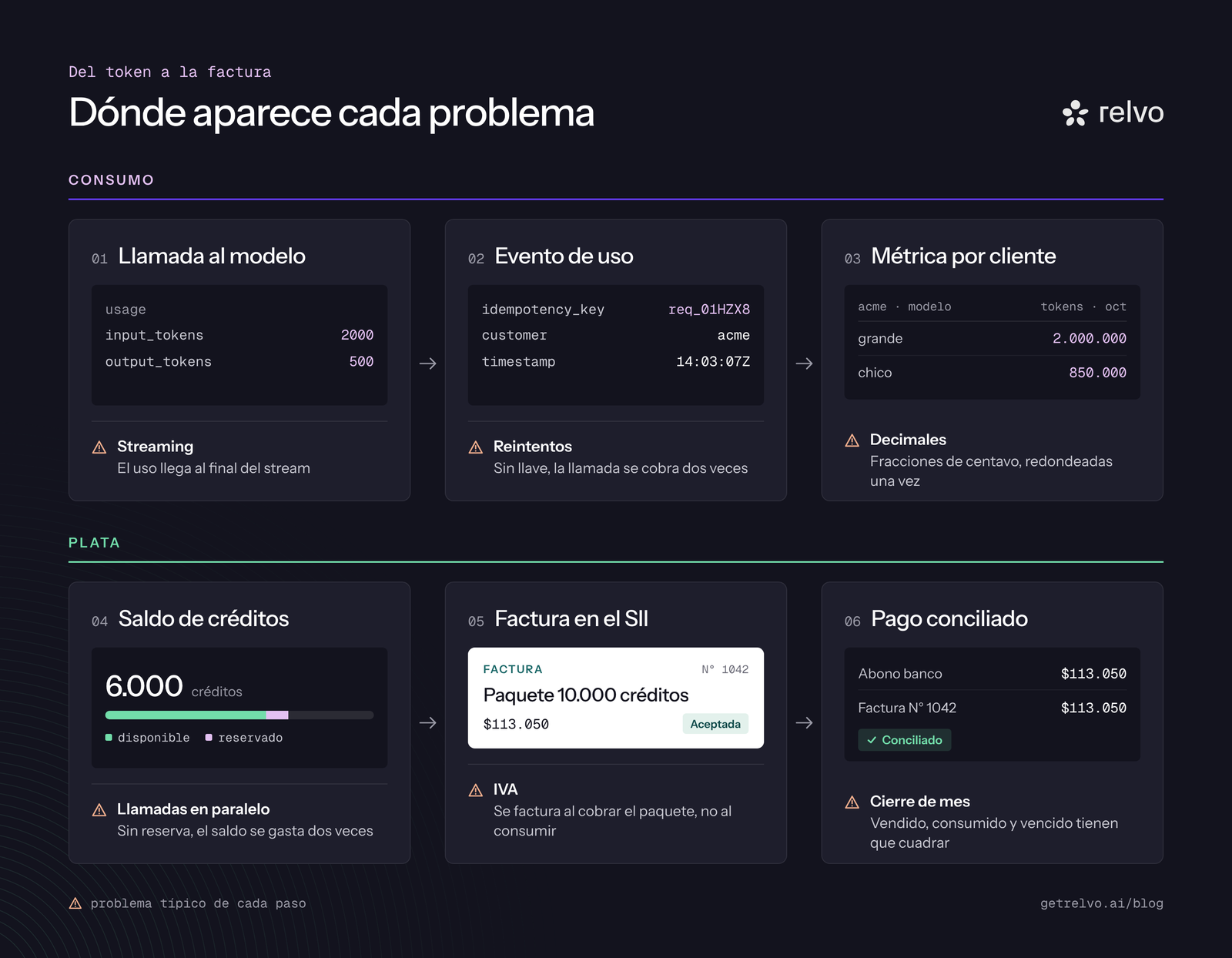The width and height of the screenshot is (1232, 958).
Task: Click the warning icon beside IVA
Action: click(476, 790)
